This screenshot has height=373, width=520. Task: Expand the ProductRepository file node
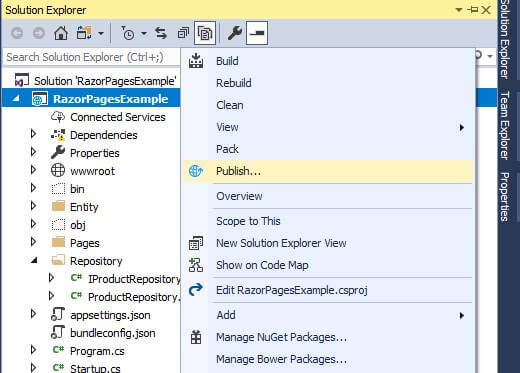(x=51, y=296)
